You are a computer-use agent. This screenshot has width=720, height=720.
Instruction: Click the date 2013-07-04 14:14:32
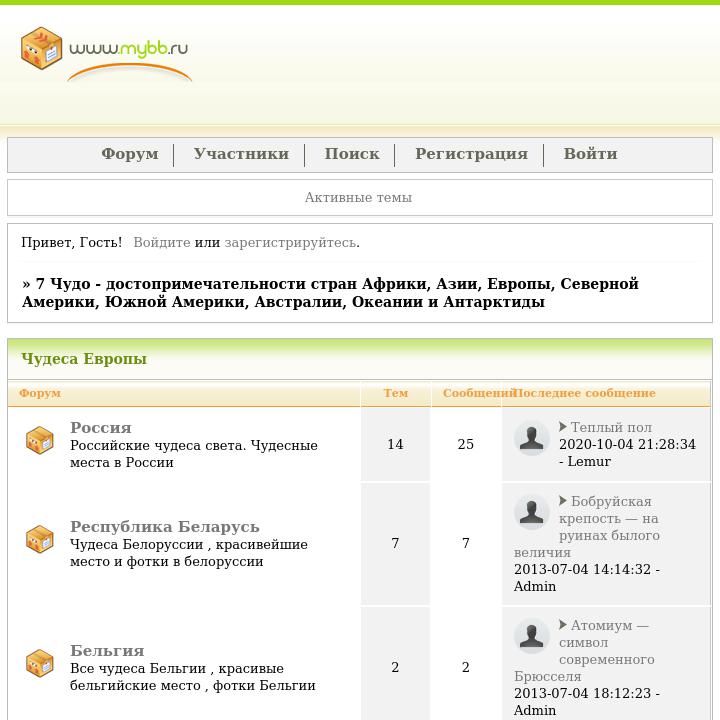tap(582, 569)
